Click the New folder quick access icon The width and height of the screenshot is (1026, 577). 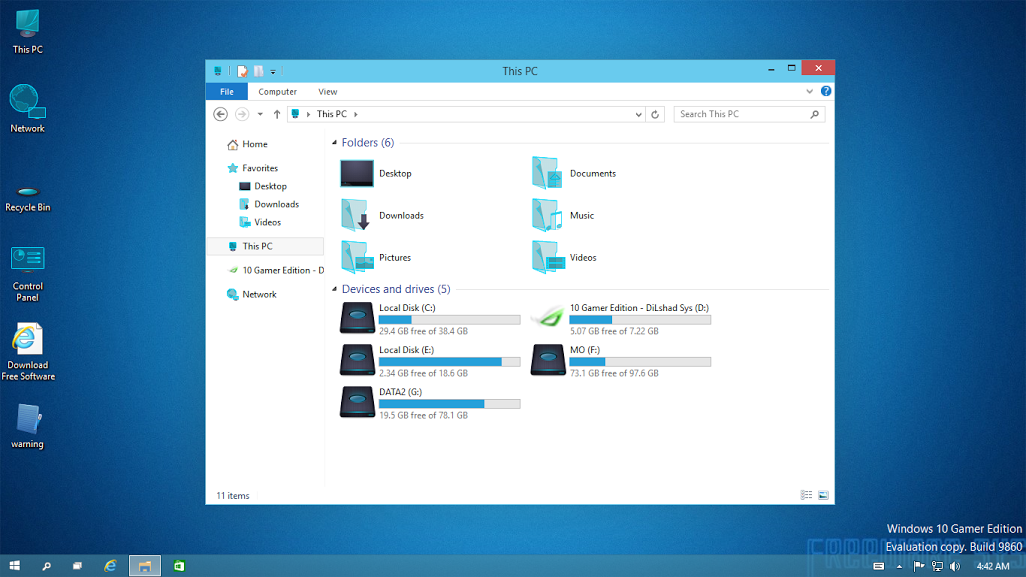click(258, 71)
